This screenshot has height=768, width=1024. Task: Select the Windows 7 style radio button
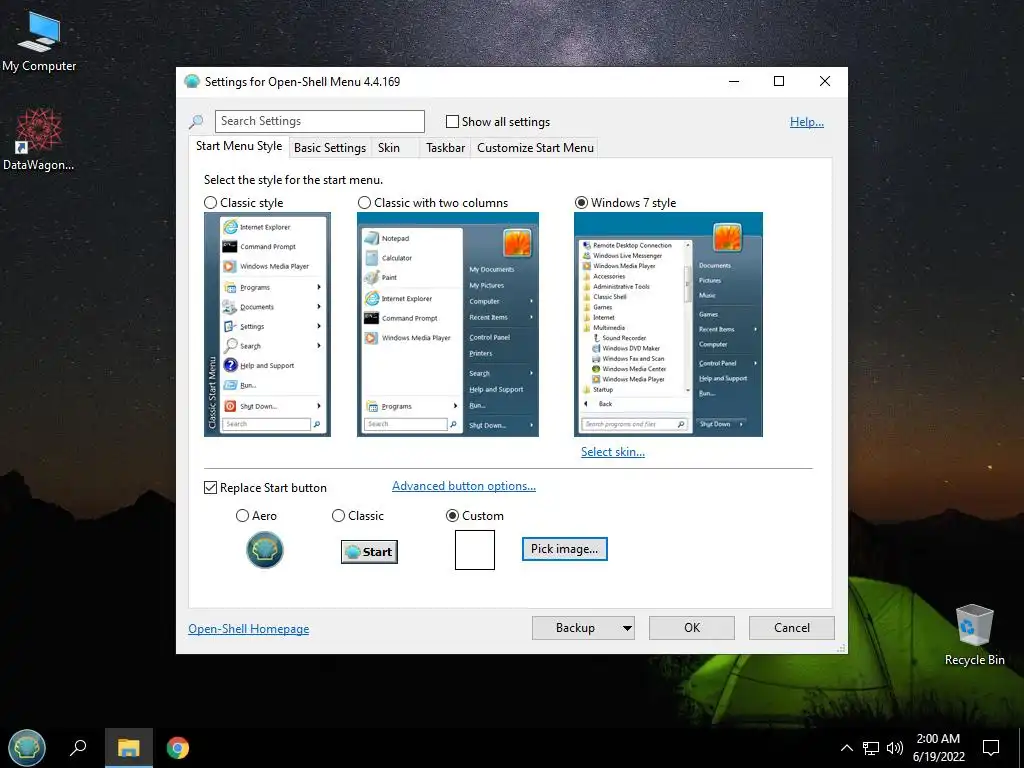tap(581, 203)
